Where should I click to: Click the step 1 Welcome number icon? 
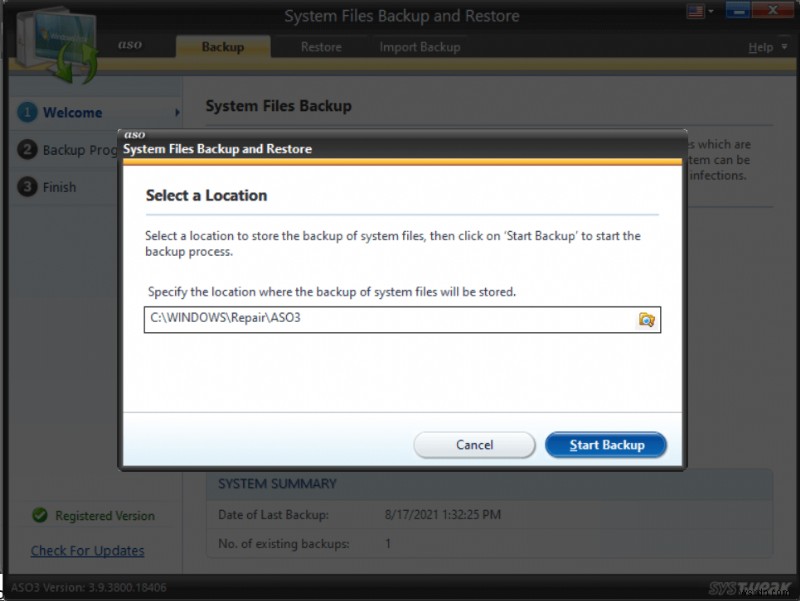pos(28,113)
